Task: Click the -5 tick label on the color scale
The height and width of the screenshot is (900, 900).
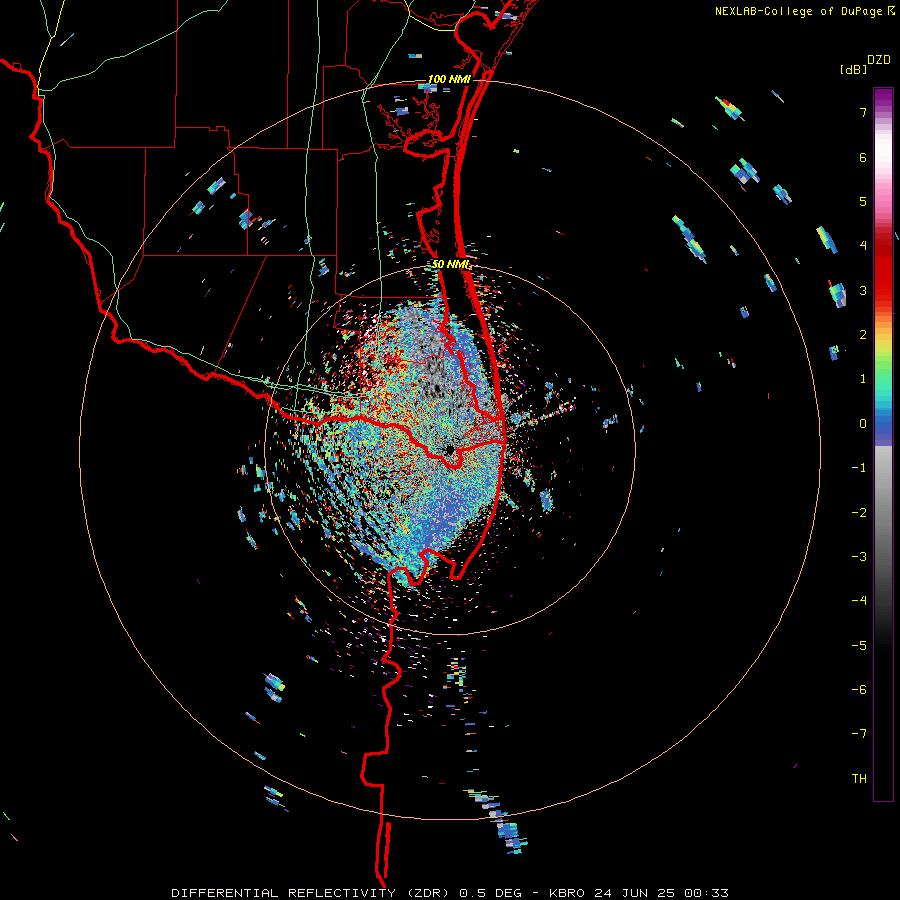Action: click(x=859, y=646)
